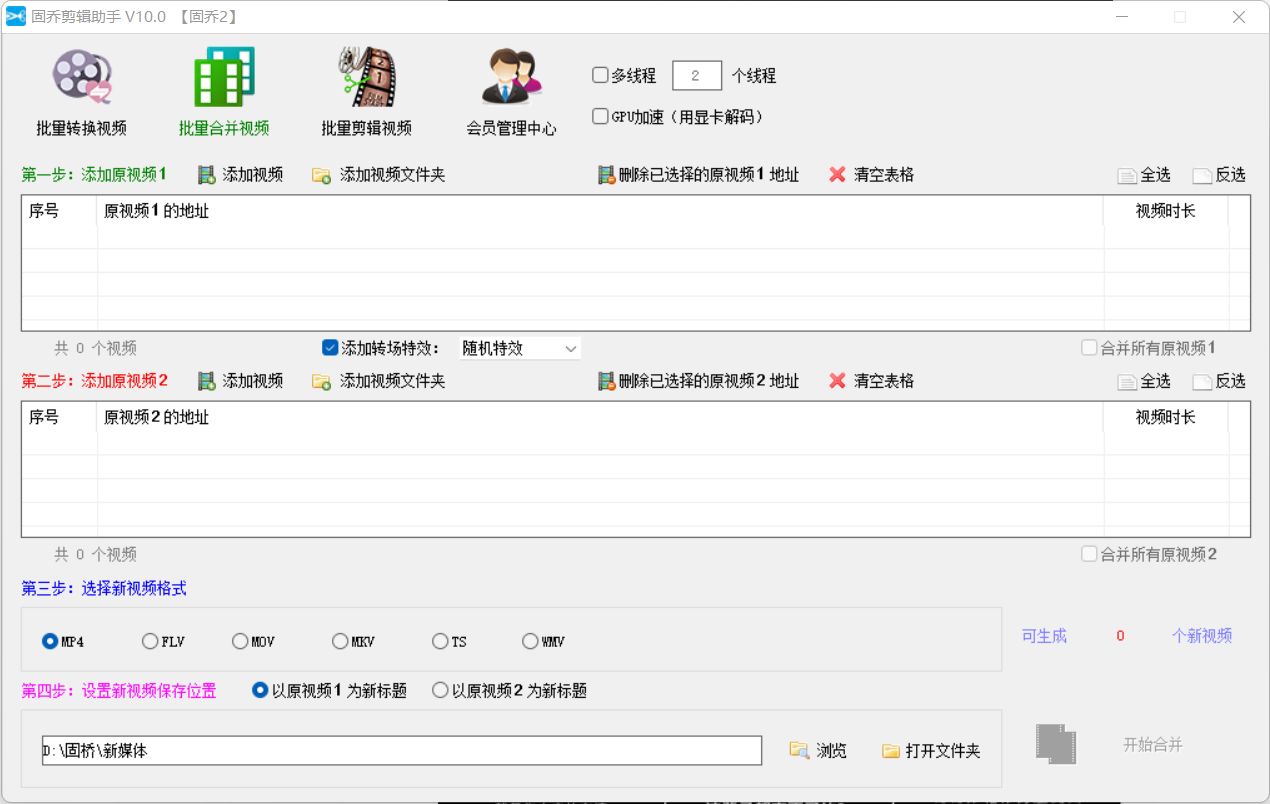This screenshot has height=804, width=1270.
Task: Choose 以原视频2为新标题 naming
Action: [440, 689]
